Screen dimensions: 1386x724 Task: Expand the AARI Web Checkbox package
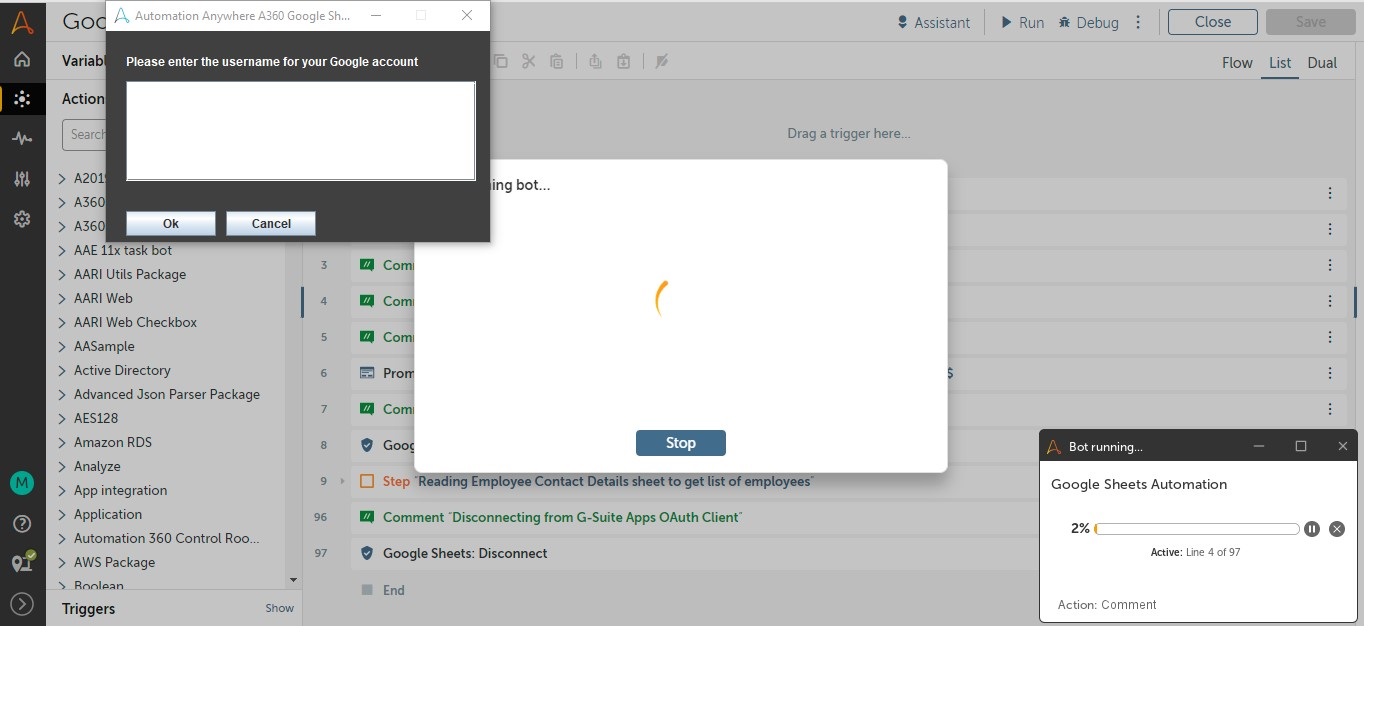[x=63, y=322]
